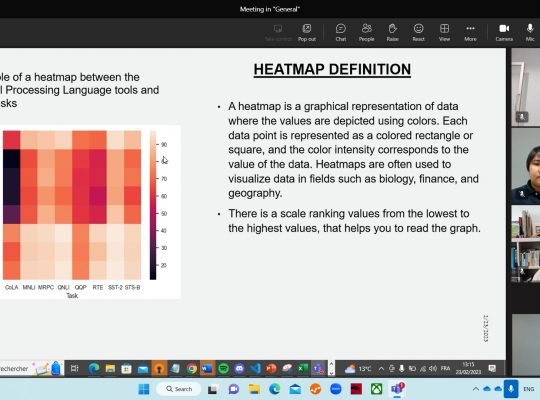Image resolution: width=540 pixels, height=400 pixels.
Task: Click the MRPC axis label
Action: pos(46,287)
